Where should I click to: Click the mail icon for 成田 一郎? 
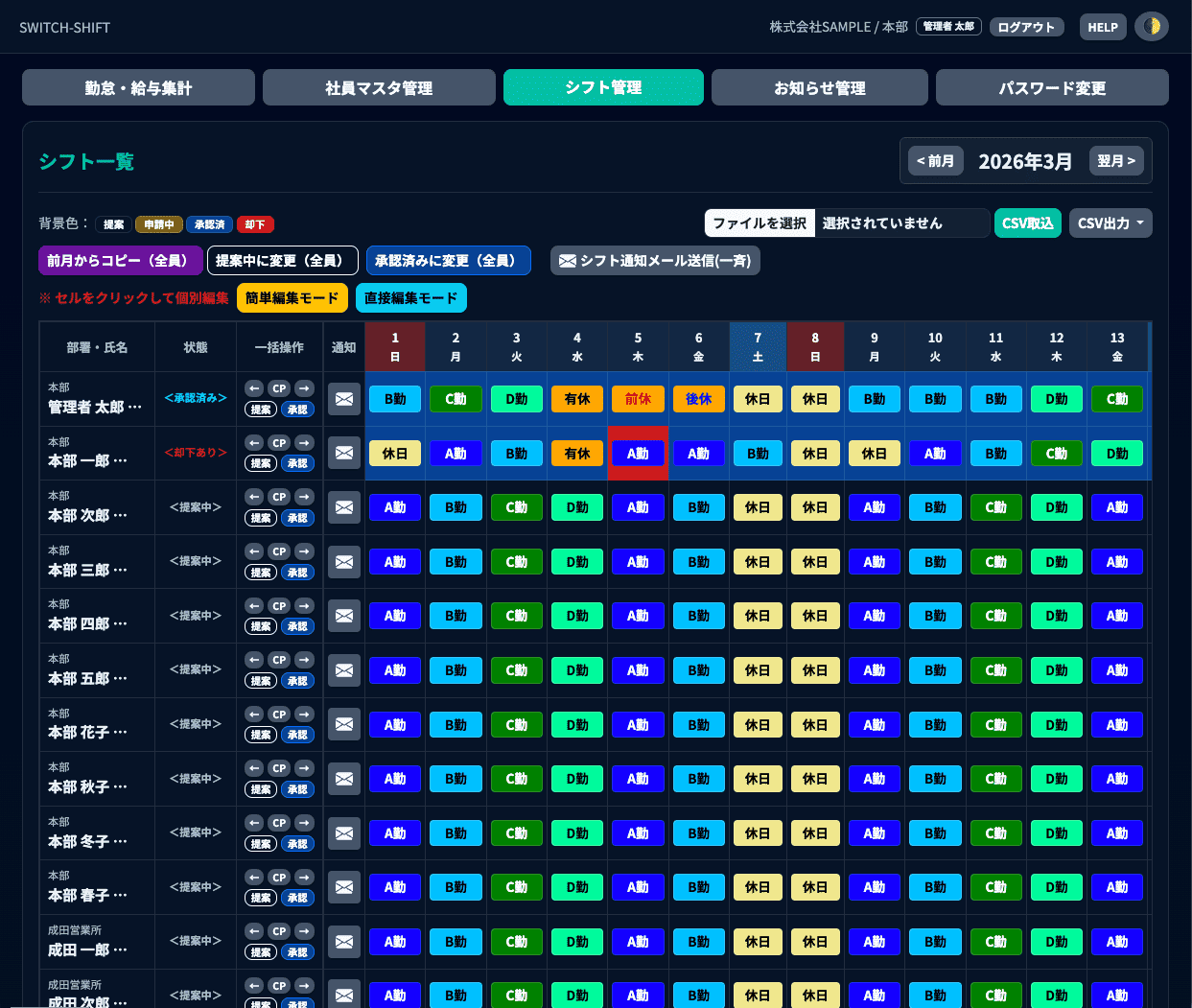tap(344, 942)
